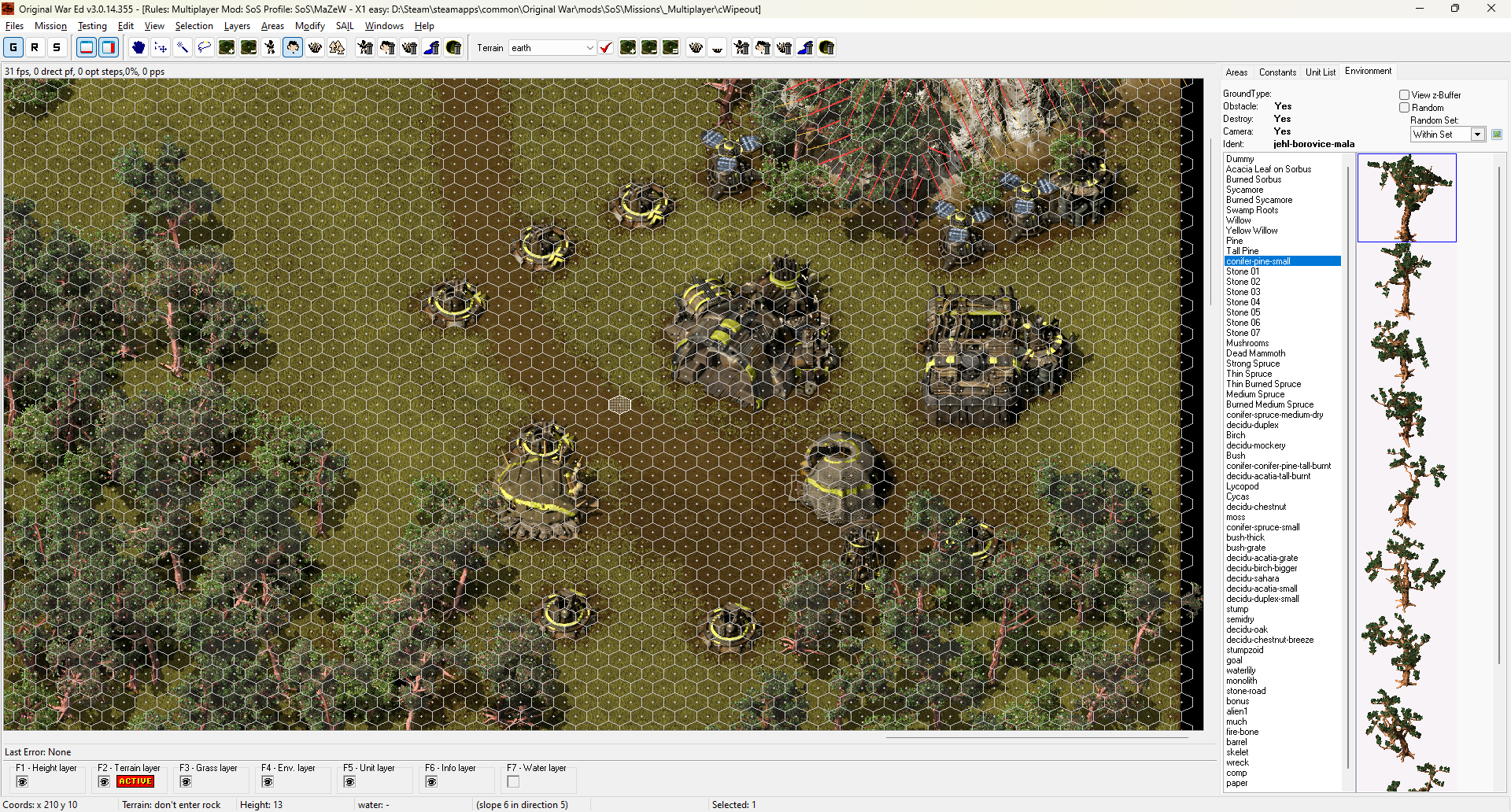Enable the Random checkbox
Screen dimensions: 1511x812
tap(1404, 108)
